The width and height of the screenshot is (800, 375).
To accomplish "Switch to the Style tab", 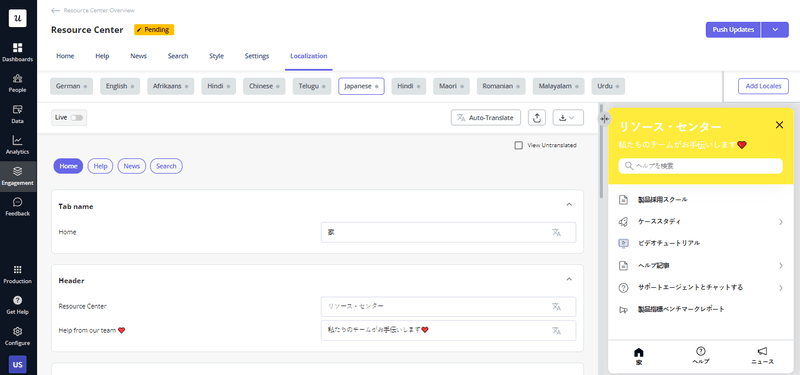I will point(216,56).
